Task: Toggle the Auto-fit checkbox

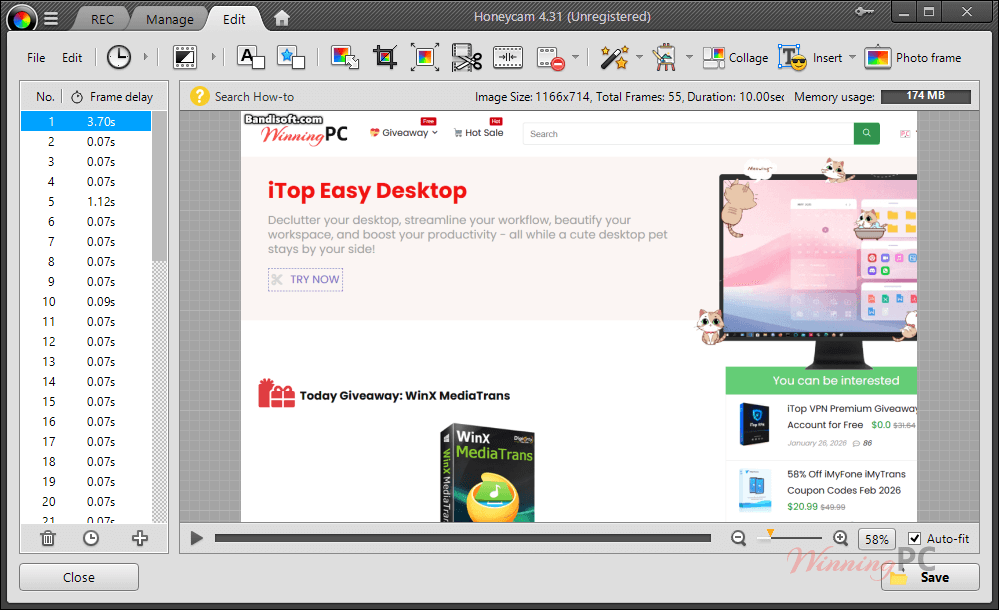Action: [x=914, y=539]
